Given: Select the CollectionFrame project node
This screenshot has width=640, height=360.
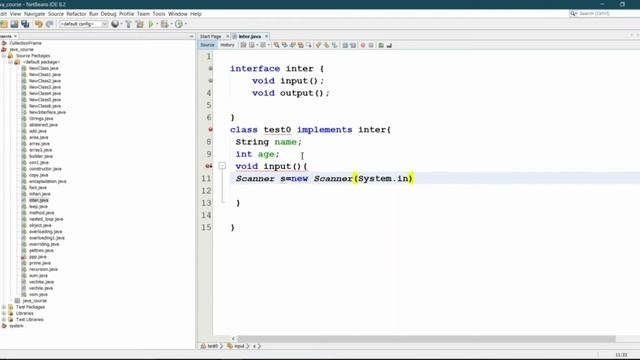Looking at the screenshot, I should [x=25, y=43].
